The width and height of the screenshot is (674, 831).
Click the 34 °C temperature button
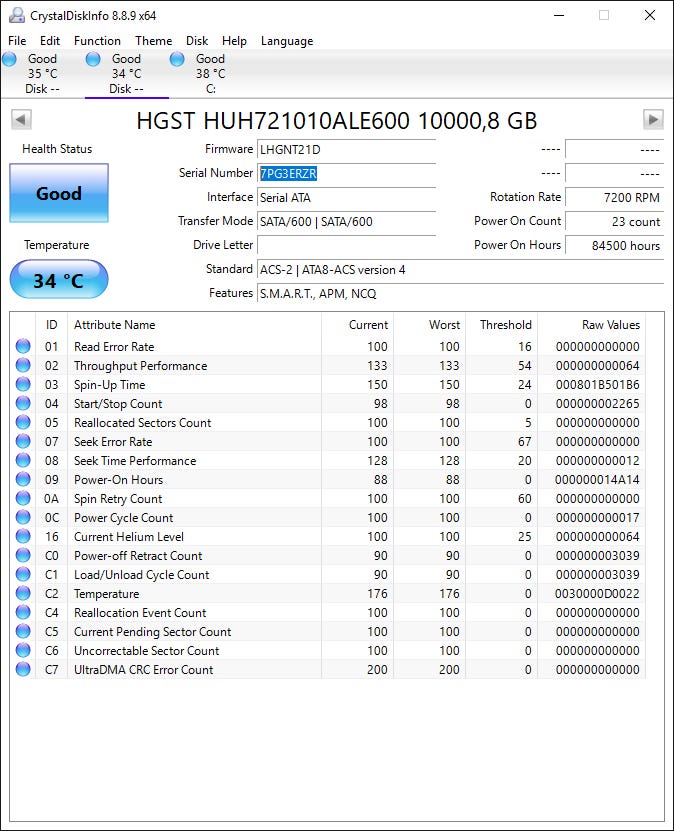point(59,279)
